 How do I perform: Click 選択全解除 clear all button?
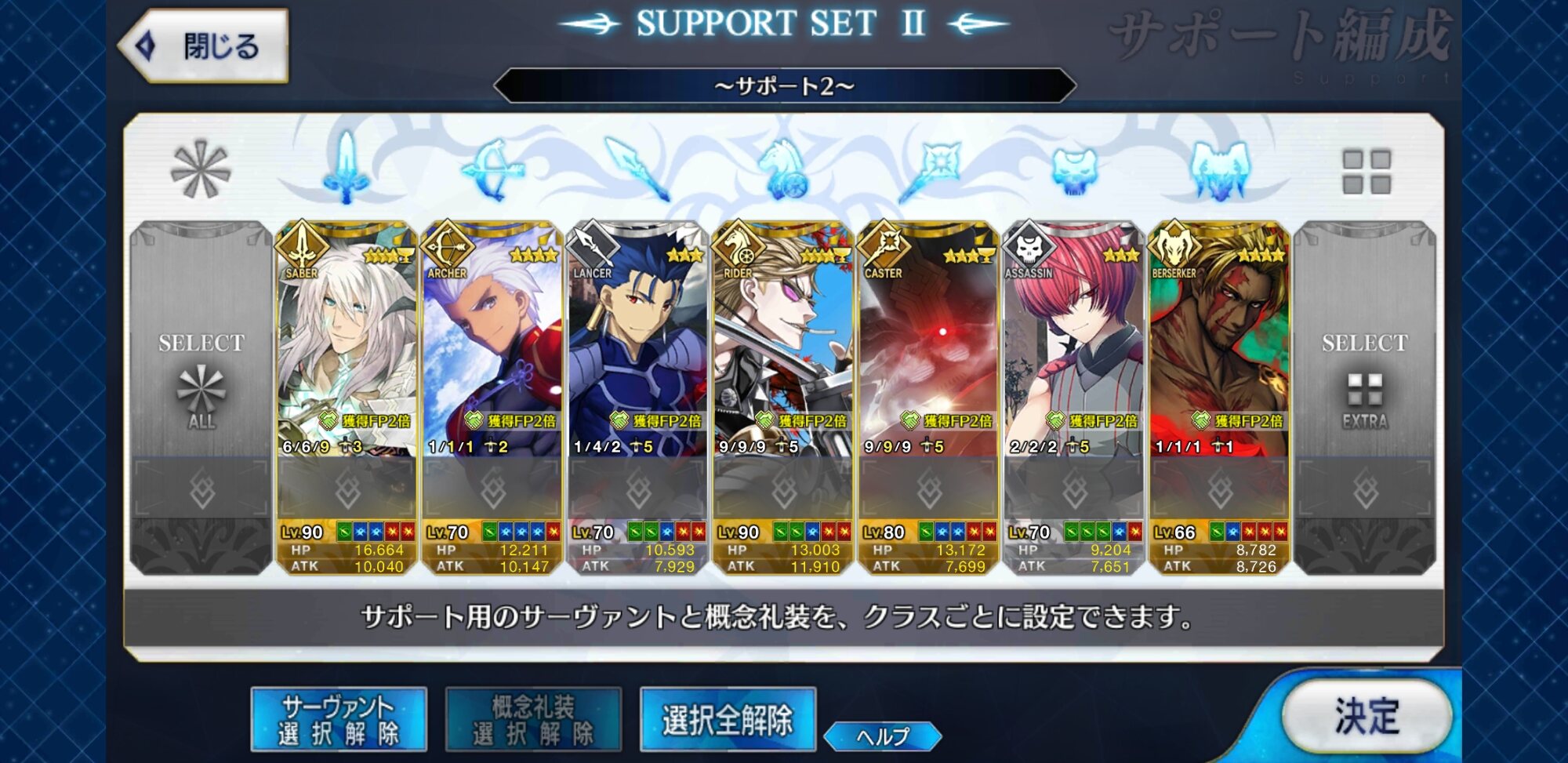click(x=728, y=720)
